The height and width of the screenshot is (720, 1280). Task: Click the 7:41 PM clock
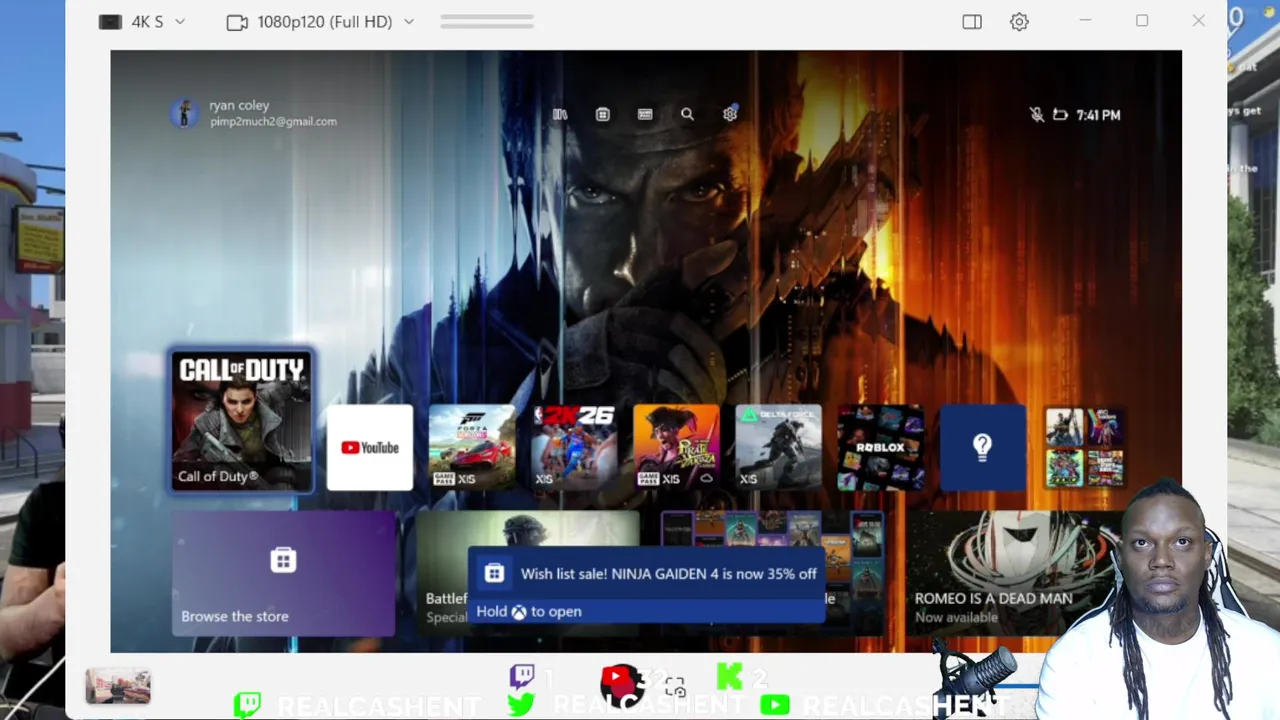1098,115
